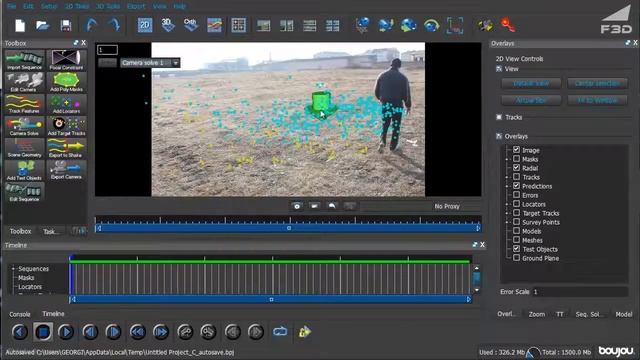Run the Track Features tool
Image resolution: width=640 pixels, height=360 pixels.
point(24,104)
